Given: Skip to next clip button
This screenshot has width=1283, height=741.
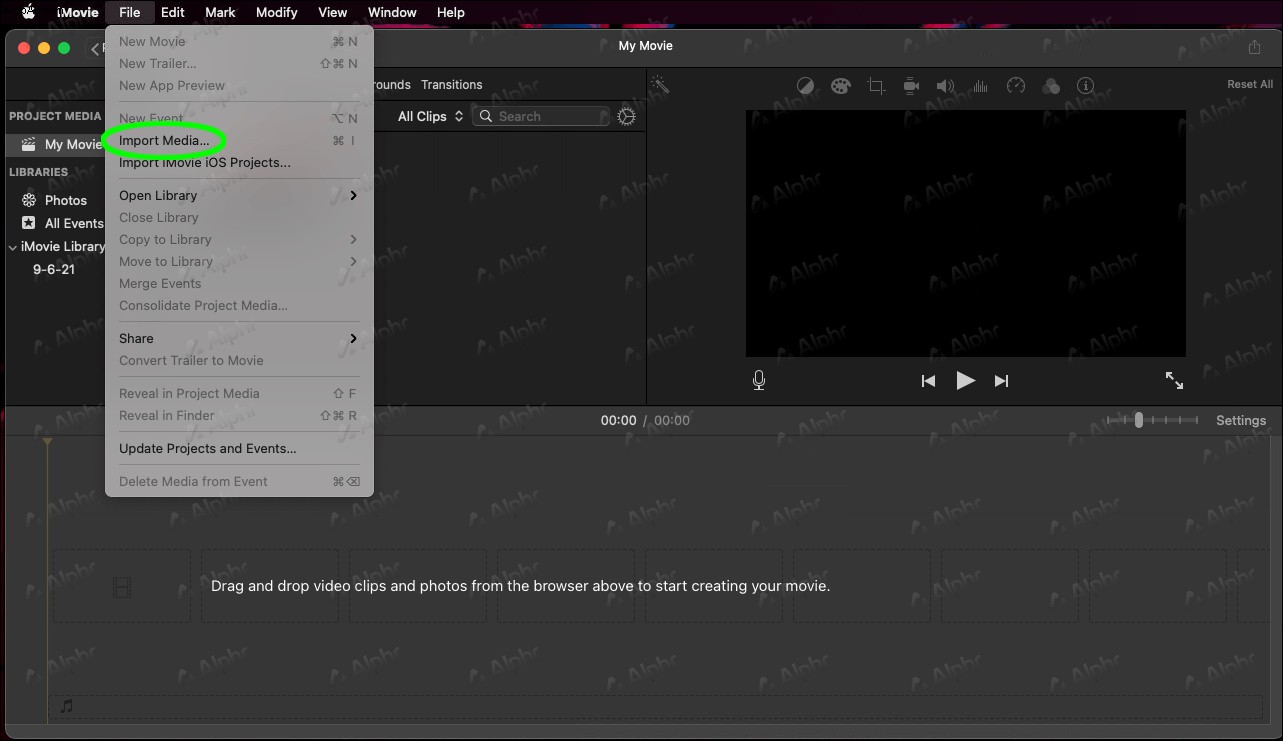Looking at the screenshot, I should pyautogui.click(x=1001, y=381).
